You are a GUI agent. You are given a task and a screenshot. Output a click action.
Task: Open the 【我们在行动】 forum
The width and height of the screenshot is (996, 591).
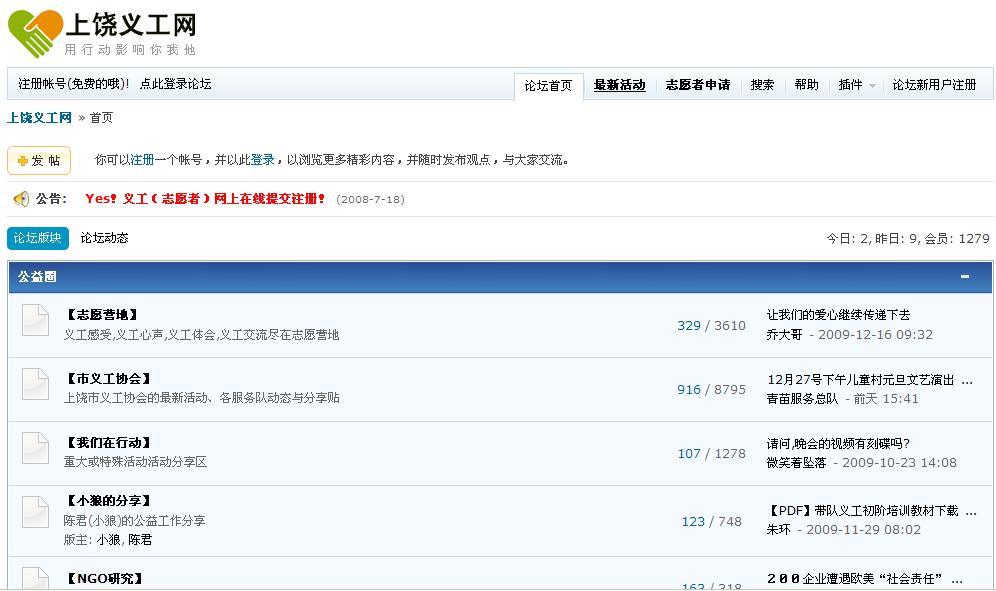pyautogui.click(x=109, y=443)
